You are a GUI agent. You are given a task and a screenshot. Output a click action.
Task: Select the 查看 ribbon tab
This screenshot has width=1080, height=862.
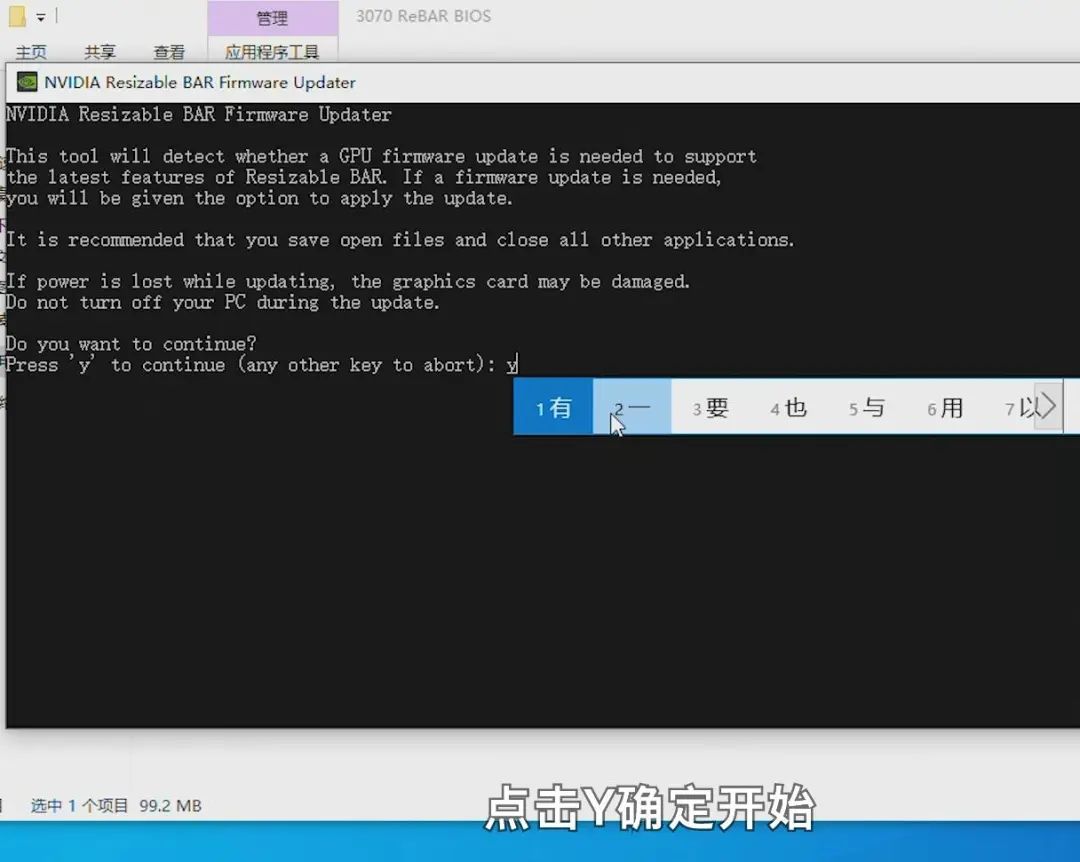tap(169, 52)
